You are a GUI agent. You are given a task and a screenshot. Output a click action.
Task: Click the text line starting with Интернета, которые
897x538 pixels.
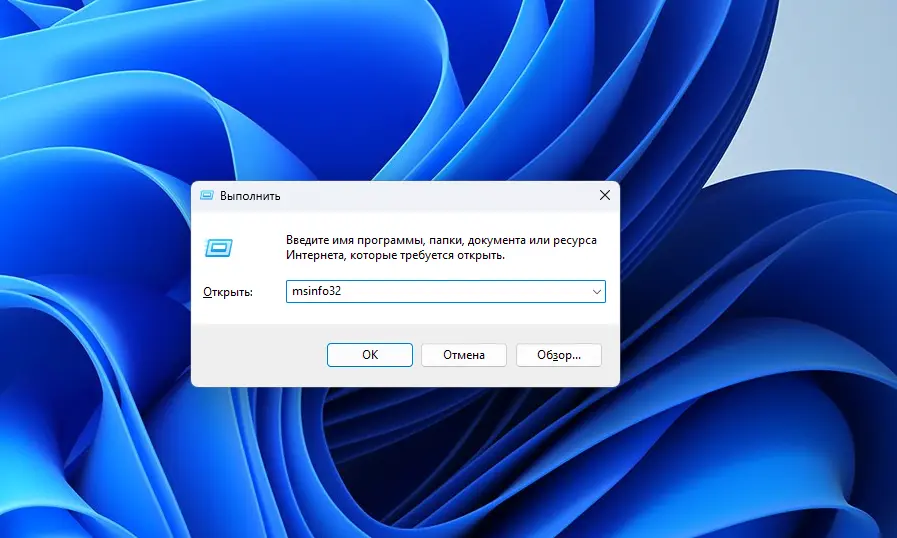pyautogui.click(x=395, y=256)
